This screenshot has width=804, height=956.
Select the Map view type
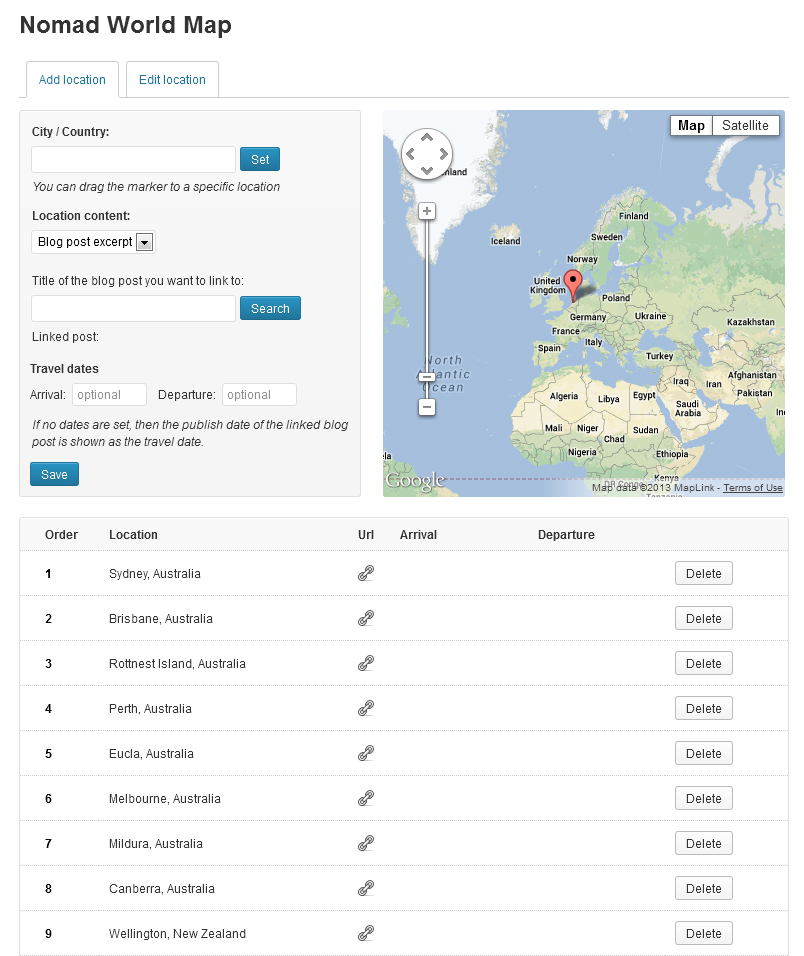(691, 126)
